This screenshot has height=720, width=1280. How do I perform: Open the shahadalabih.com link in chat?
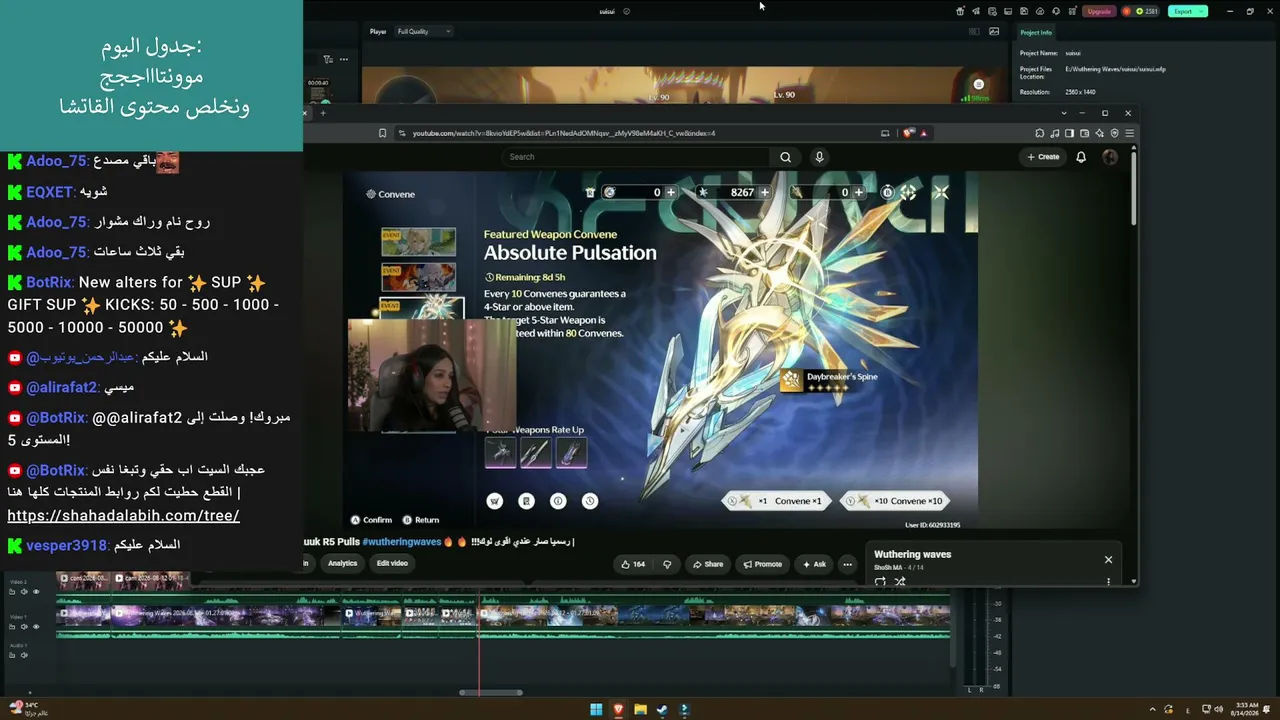123,516
